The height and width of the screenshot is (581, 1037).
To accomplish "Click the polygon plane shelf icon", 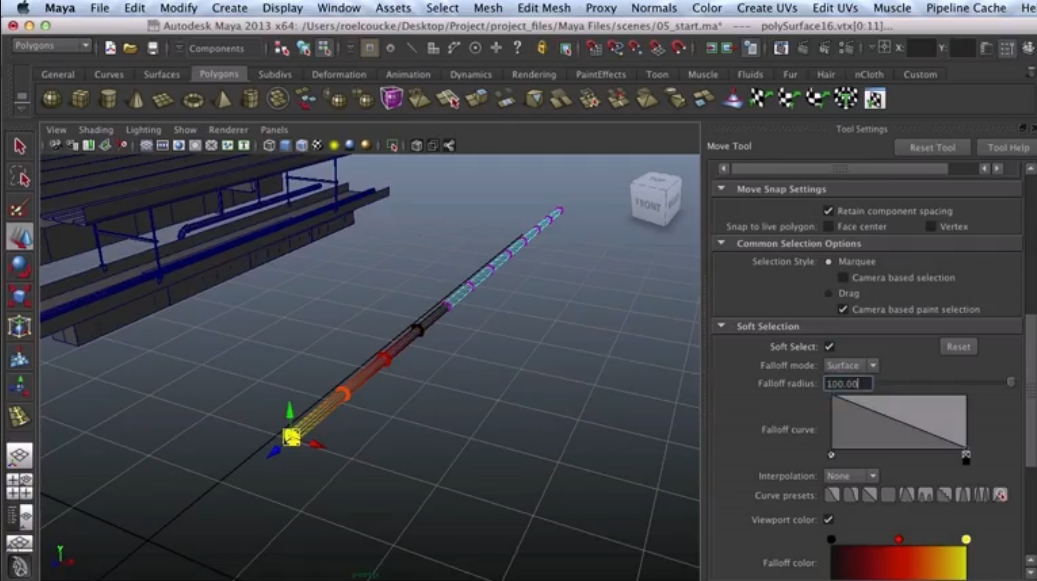I will pyautogui.click(x=163, y=99).
